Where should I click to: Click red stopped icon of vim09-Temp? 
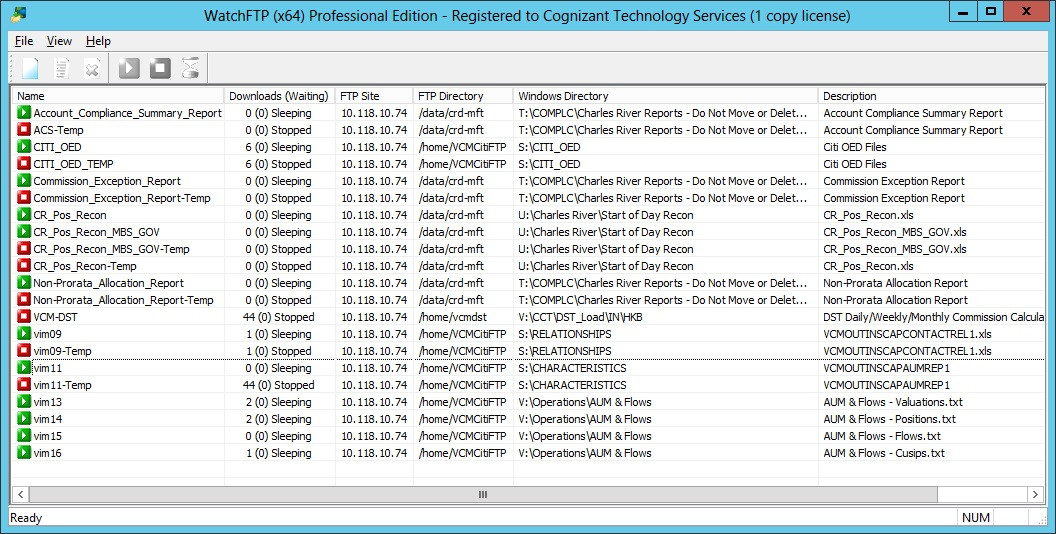(24, 351)
